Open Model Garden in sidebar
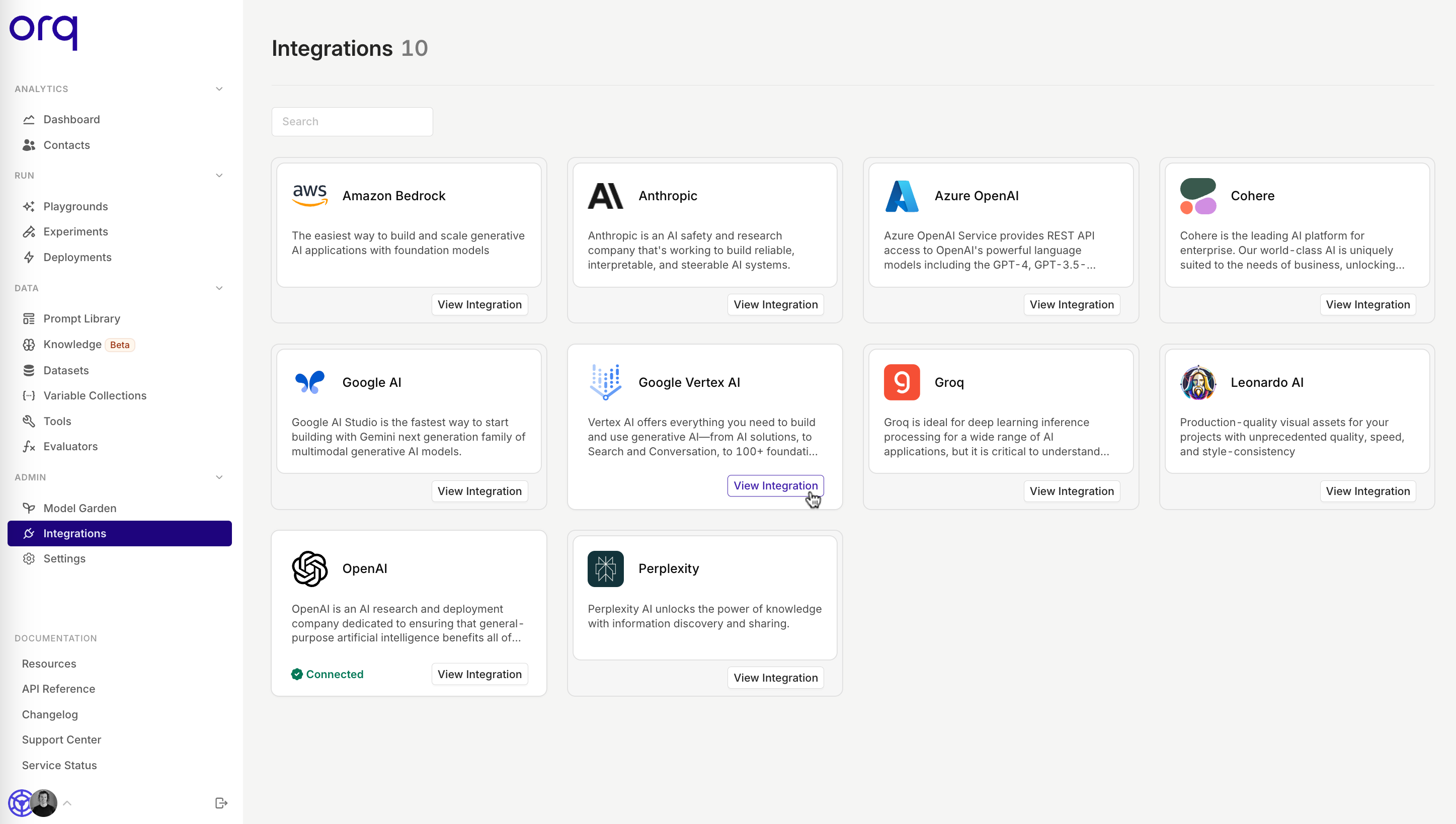This screenshot has height=824, width=1456. [x=80, y=508]
